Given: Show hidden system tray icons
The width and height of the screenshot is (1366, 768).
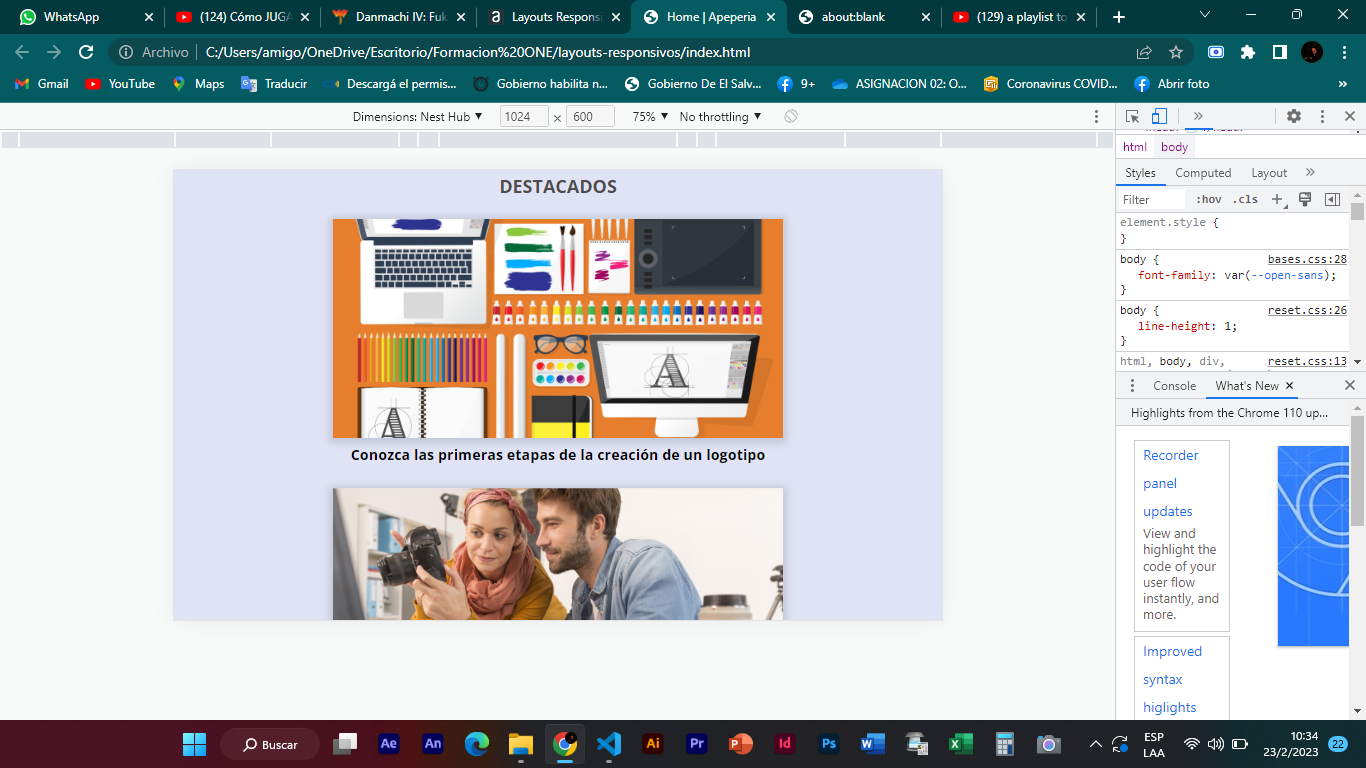Looking at the screenshot, I should (x=1096, y=744).
